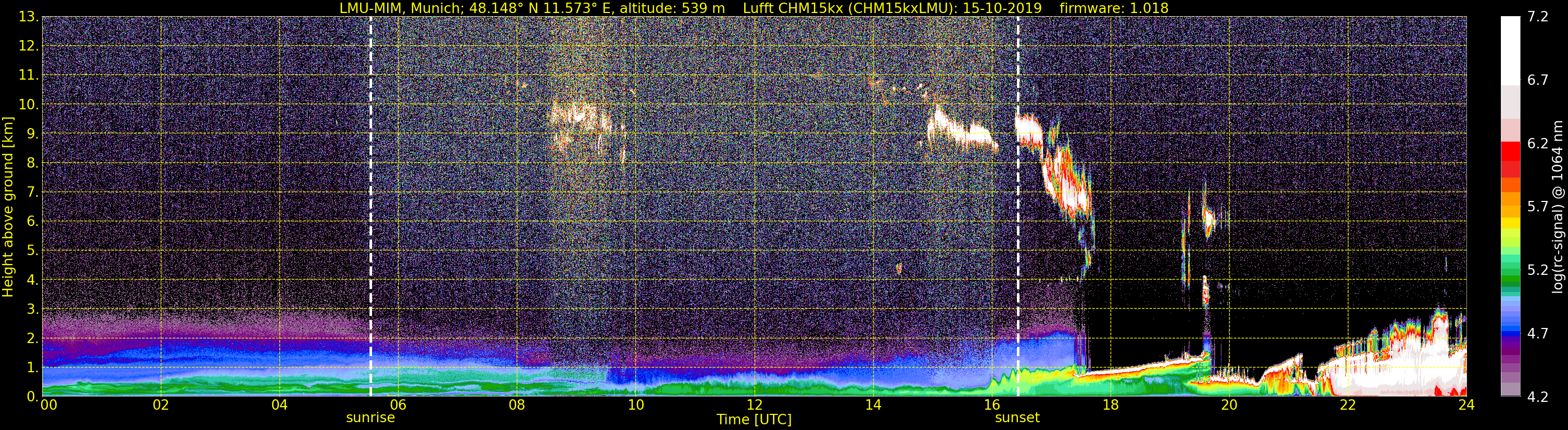
Task: Click the 'Time [UTC]' axis title
Action: pyautogui.click(x=754, y=420)
